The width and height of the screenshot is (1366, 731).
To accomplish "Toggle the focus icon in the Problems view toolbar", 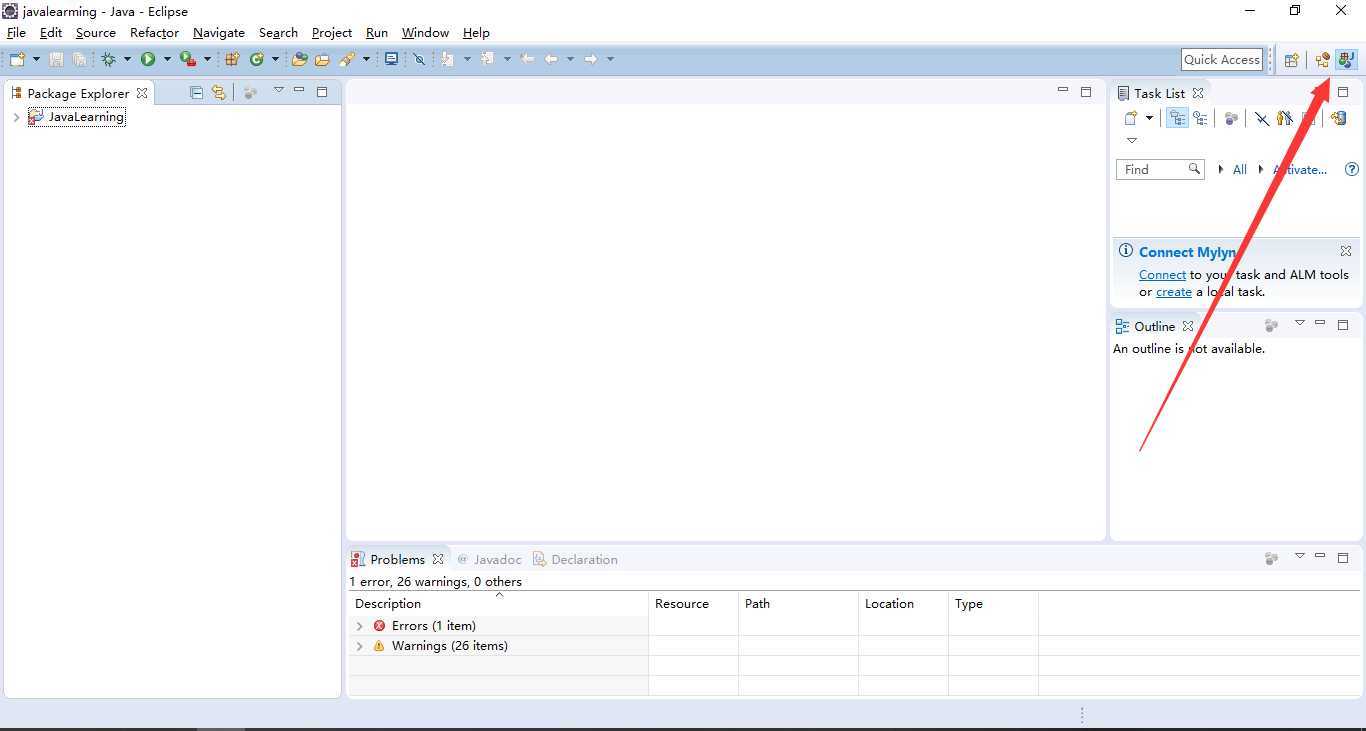I will 1271,558.
